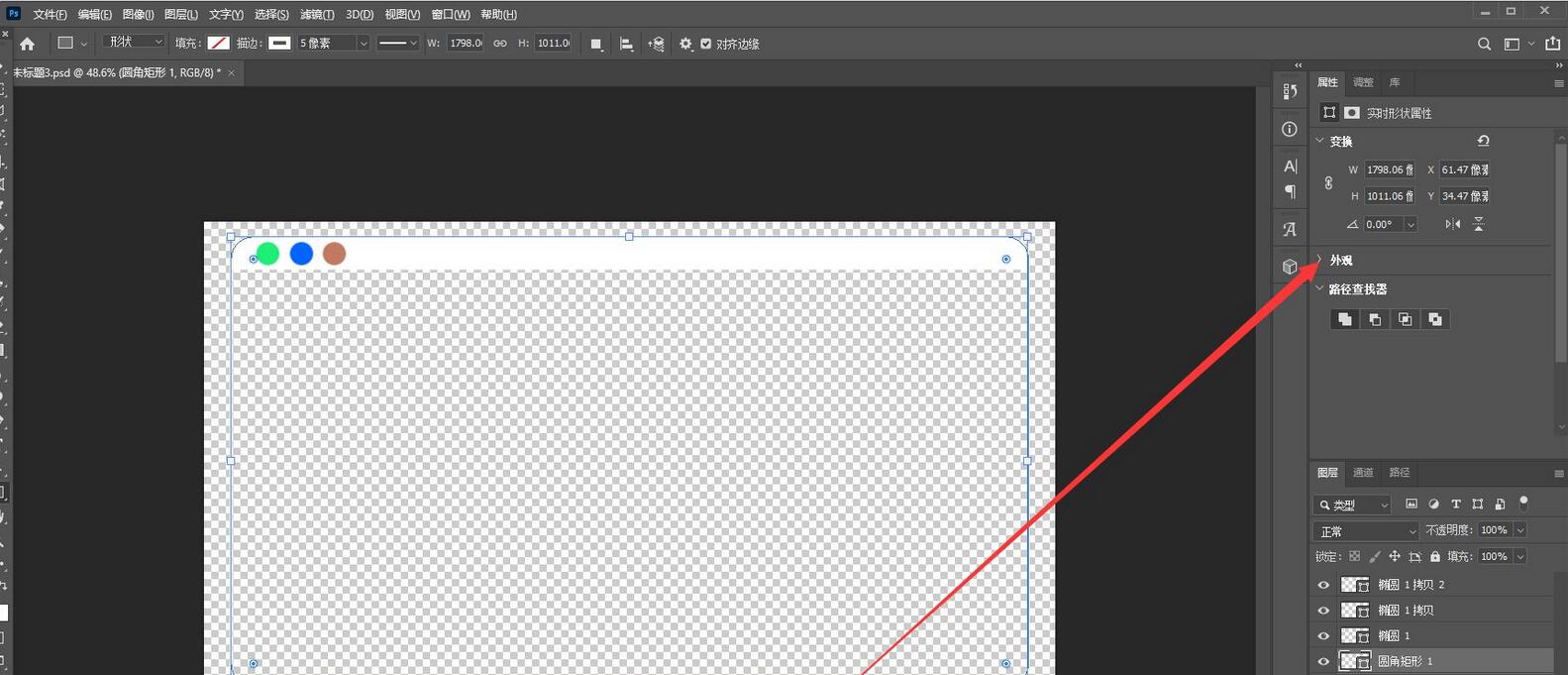This screenshot has width=1568, height=675.
Task: Lock all with the padlock icon
Action: 1434,557
